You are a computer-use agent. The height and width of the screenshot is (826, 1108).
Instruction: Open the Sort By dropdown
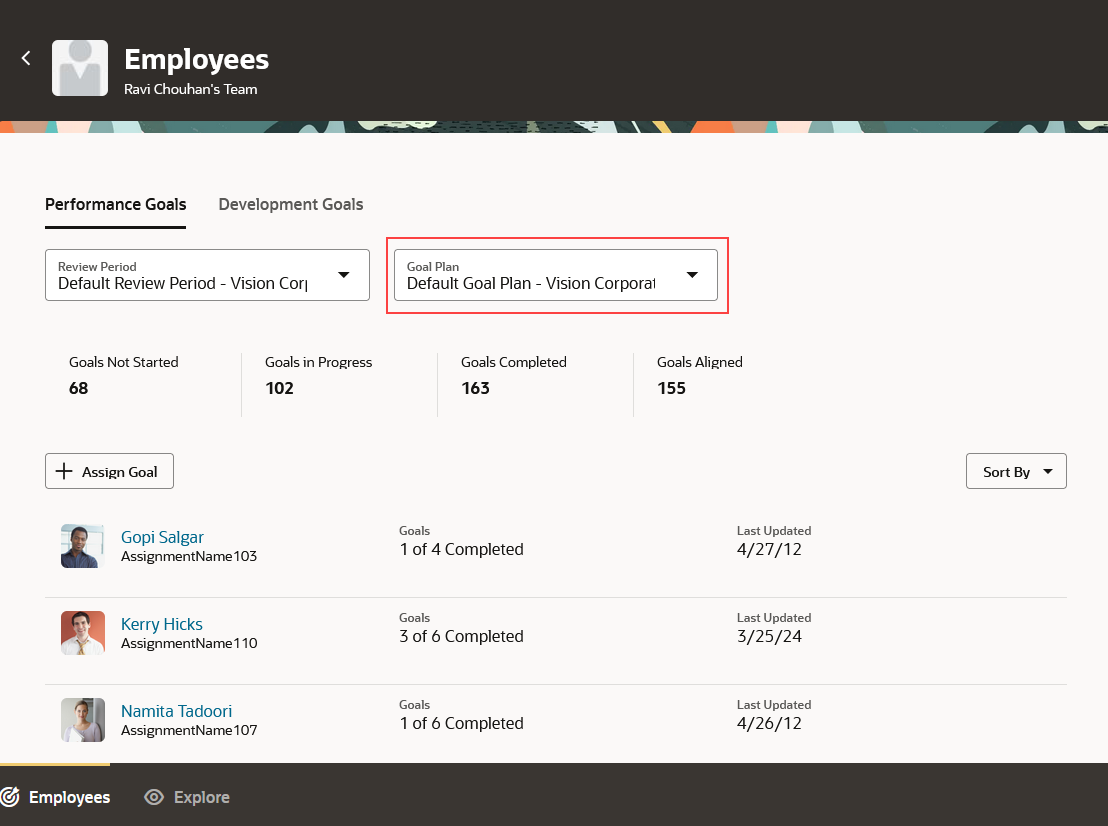(x=1016, y=471)
